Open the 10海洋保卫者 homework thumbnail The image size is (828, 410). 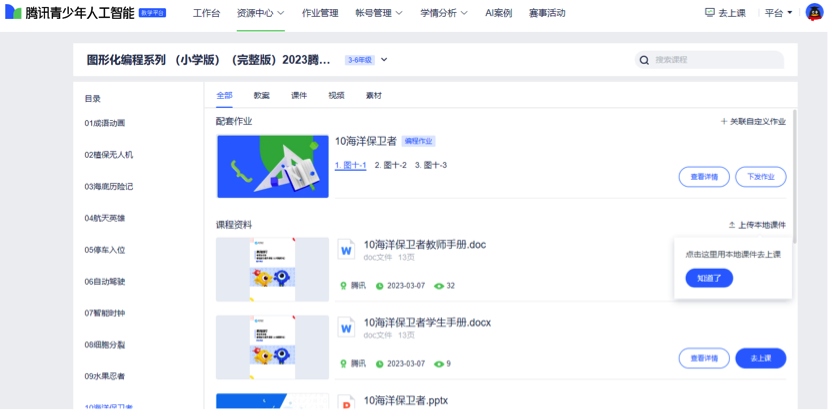272,166
